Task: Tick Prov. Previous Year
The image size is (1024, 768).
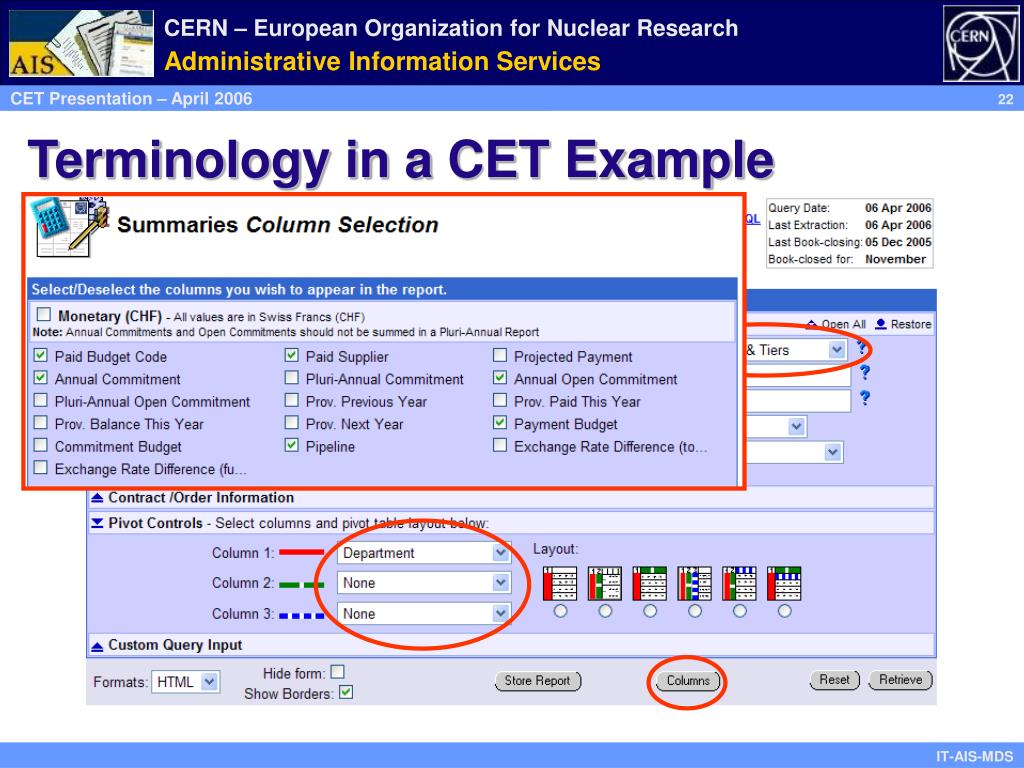Action: tap(291, 400)
